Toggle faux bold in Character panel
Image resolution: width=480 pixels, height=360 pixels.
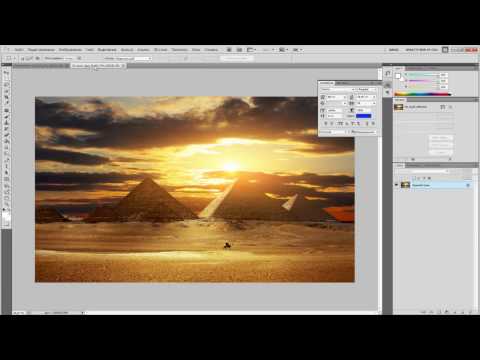tap(326, 124)
